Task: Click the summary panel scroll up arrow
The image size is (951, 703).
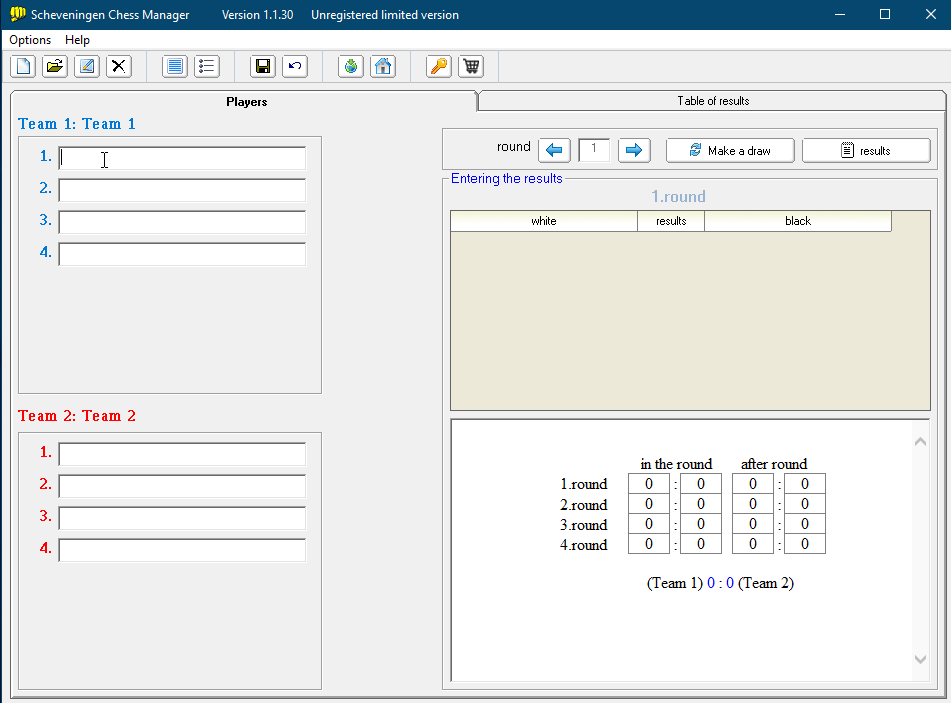Action: click(920, 442)
